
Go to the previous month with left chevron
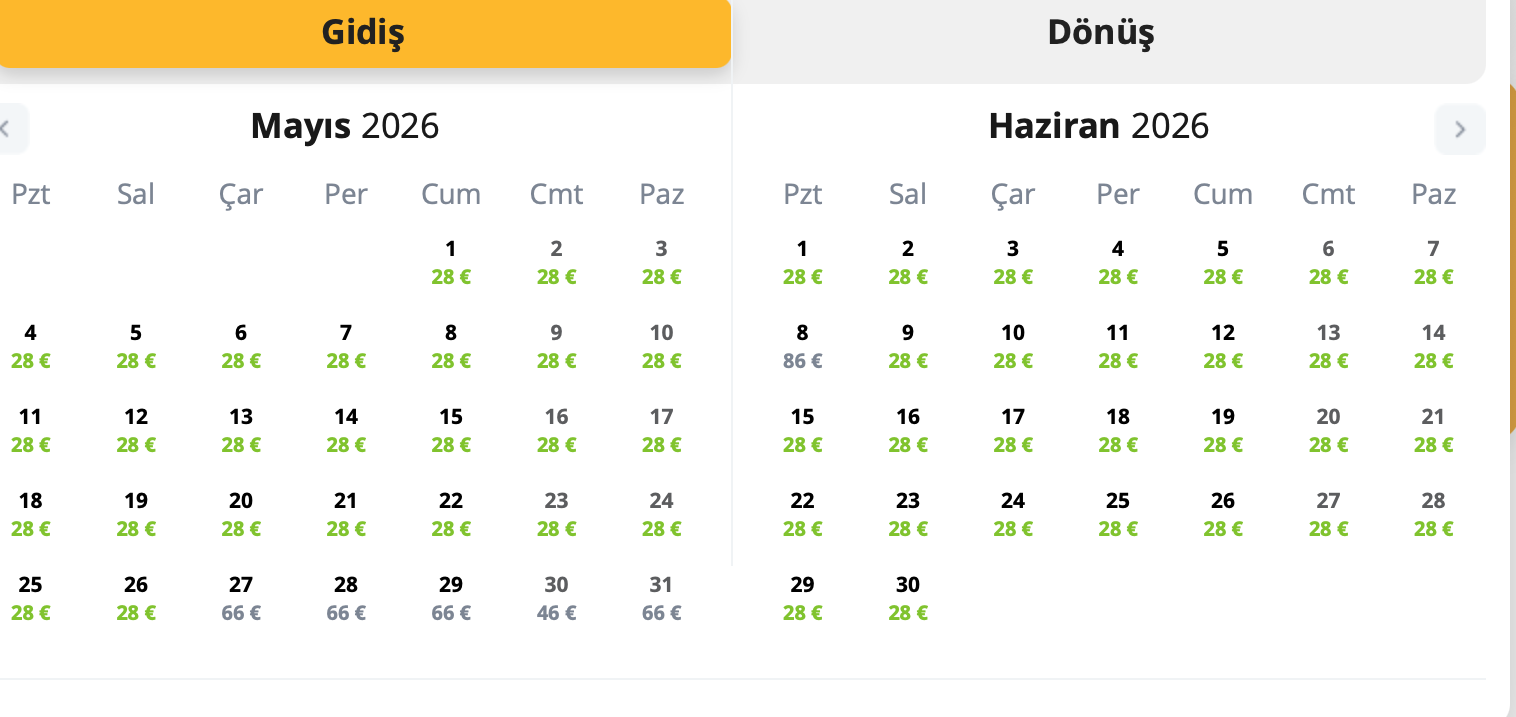point(8,129)
